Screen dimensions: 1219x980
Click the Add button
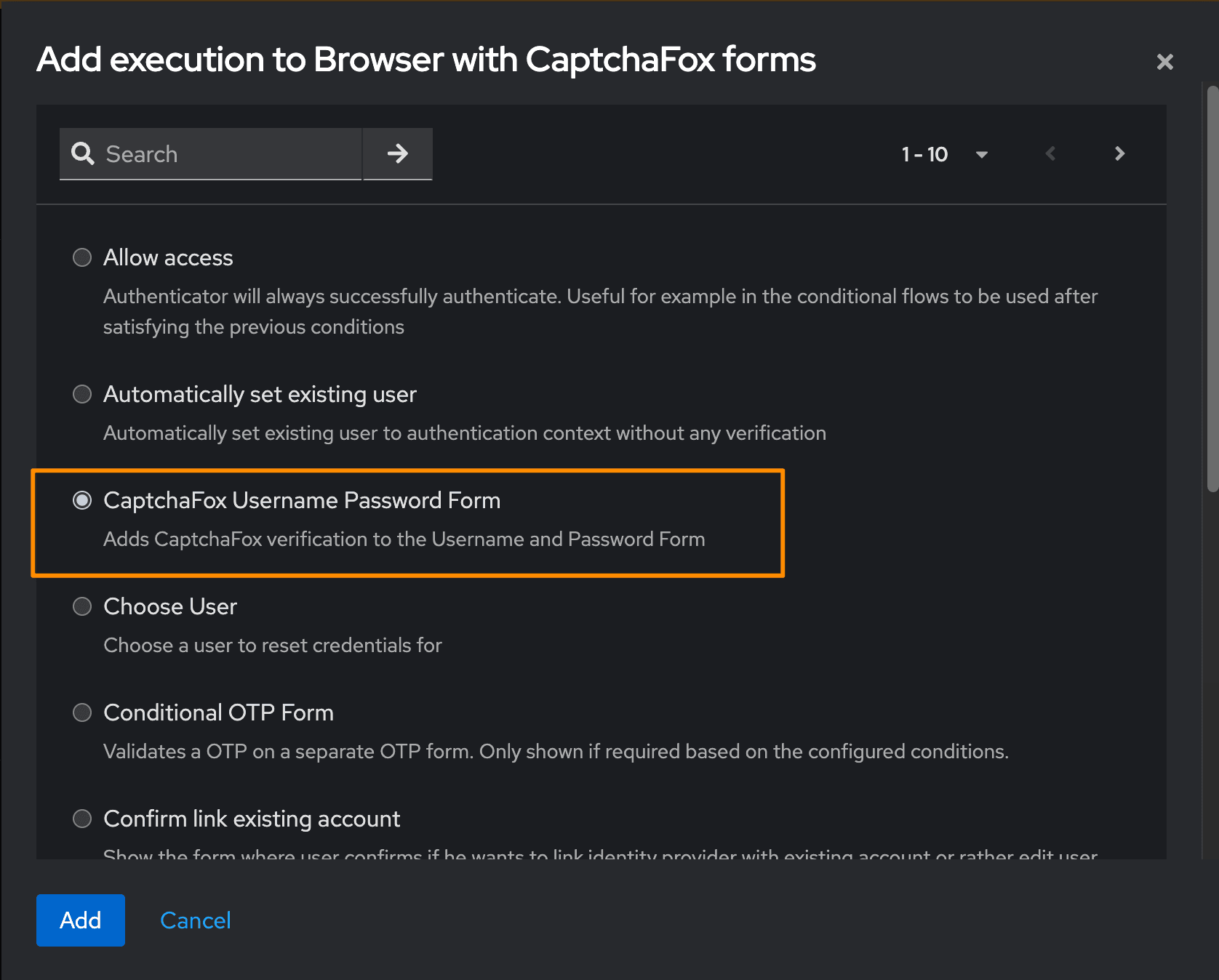81,920
